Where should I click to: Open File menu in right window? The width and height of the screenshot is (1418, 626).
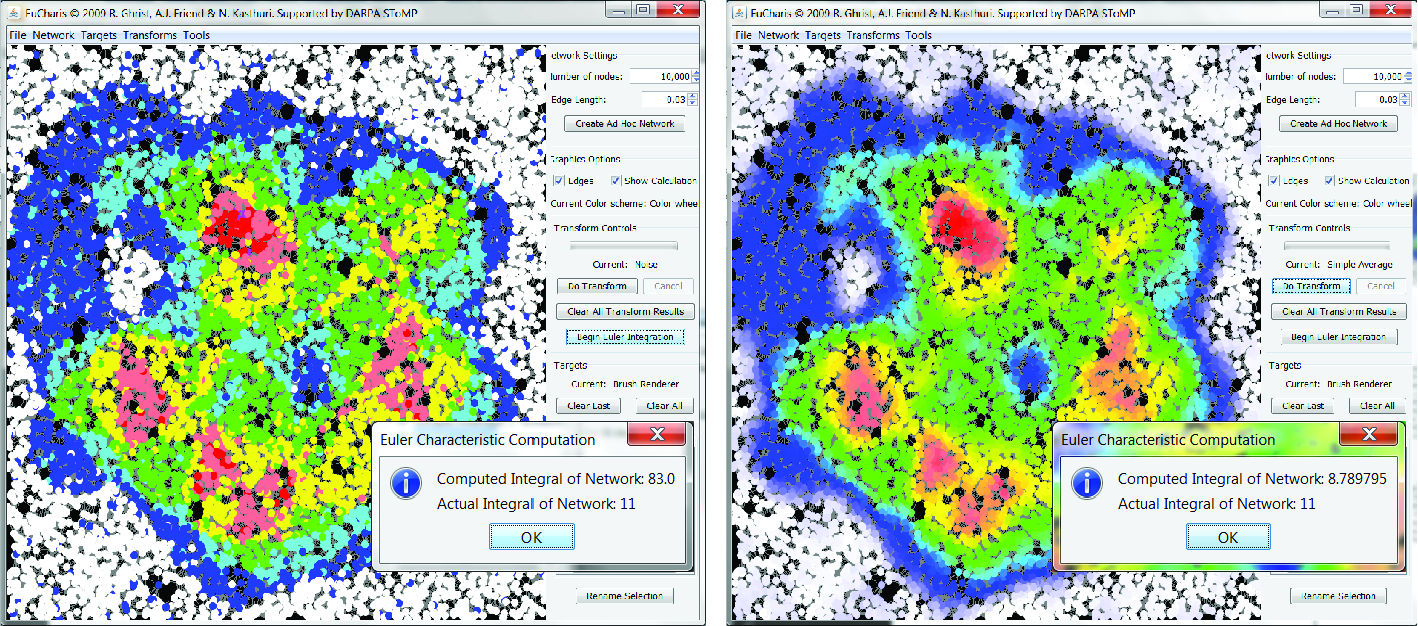(743, 35)
